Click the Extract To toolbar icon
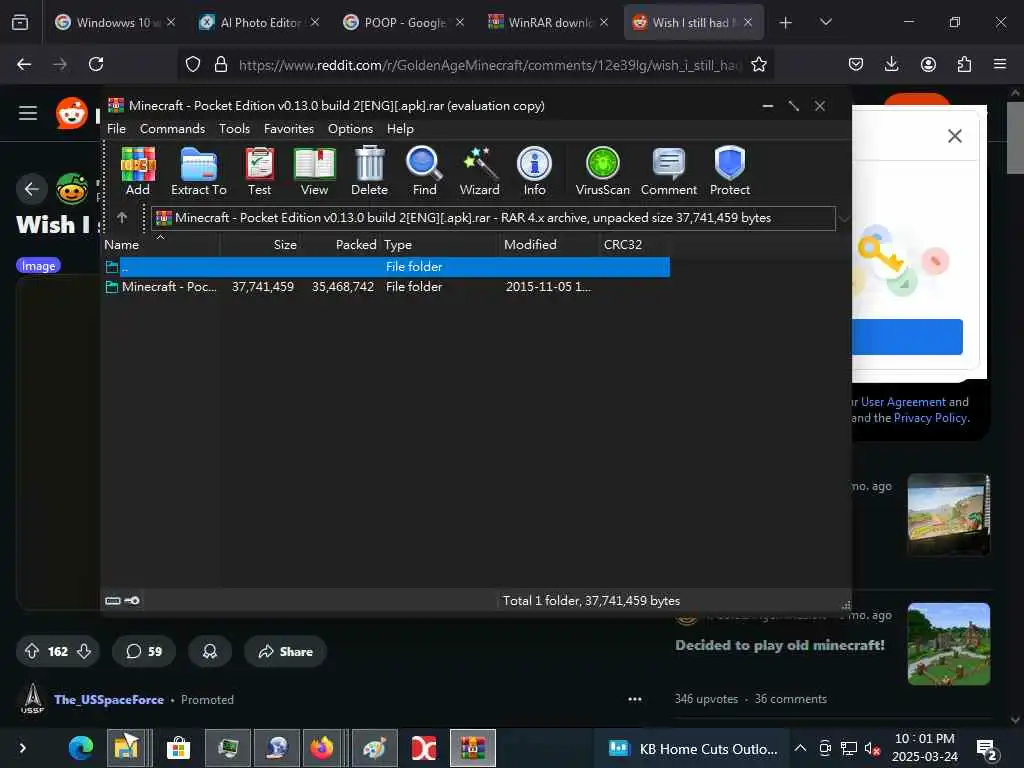 tap(199, 171)
